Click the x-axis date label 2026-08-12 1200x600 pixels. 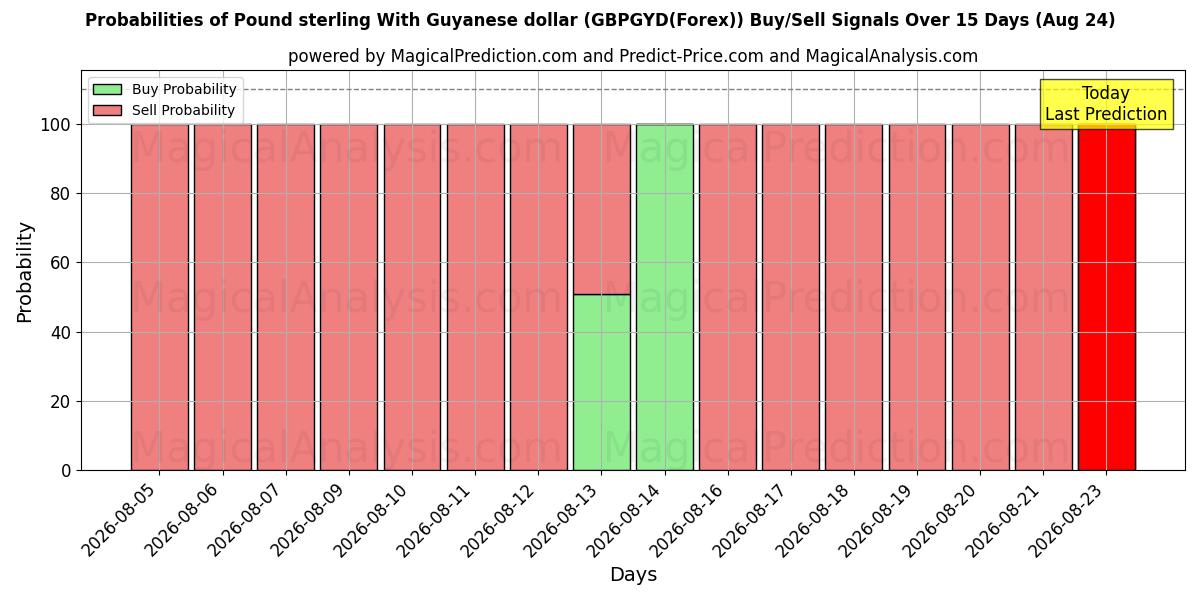[501, 518]
